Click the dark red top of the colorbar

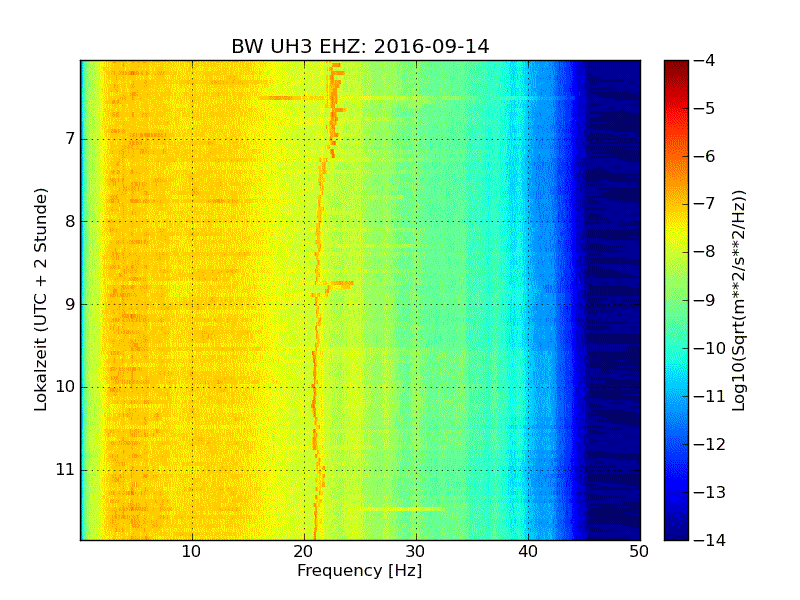(x=676, y=66)
